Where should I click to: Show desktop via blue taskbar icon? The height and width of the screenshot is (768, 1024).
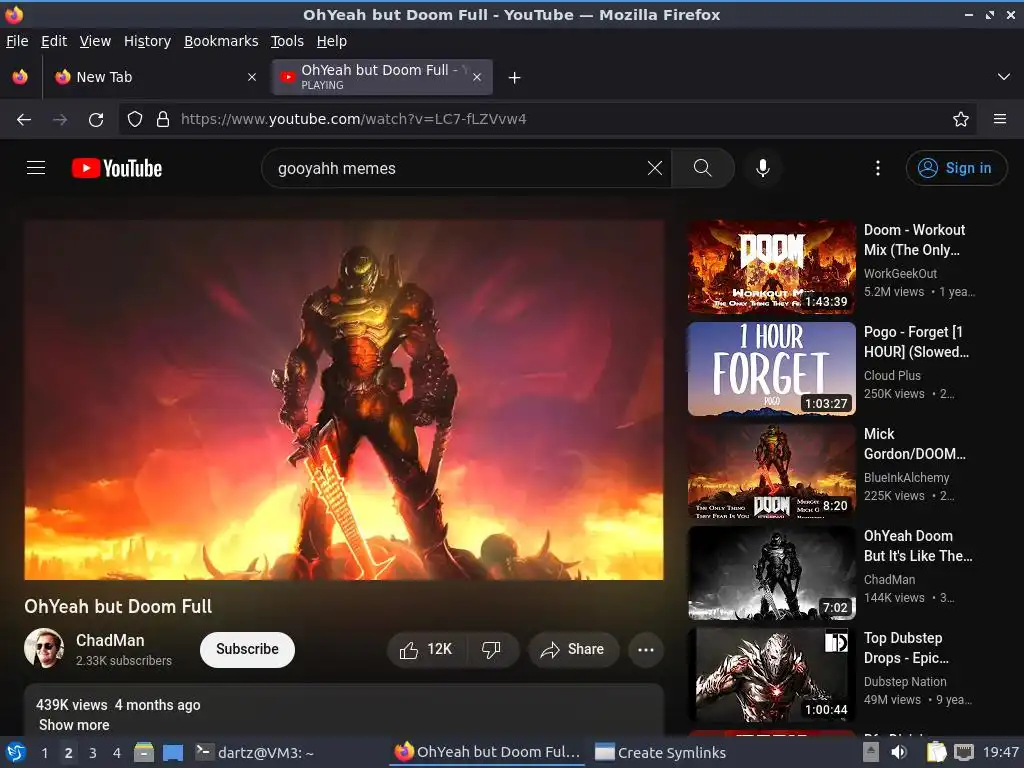click(173, 752)
